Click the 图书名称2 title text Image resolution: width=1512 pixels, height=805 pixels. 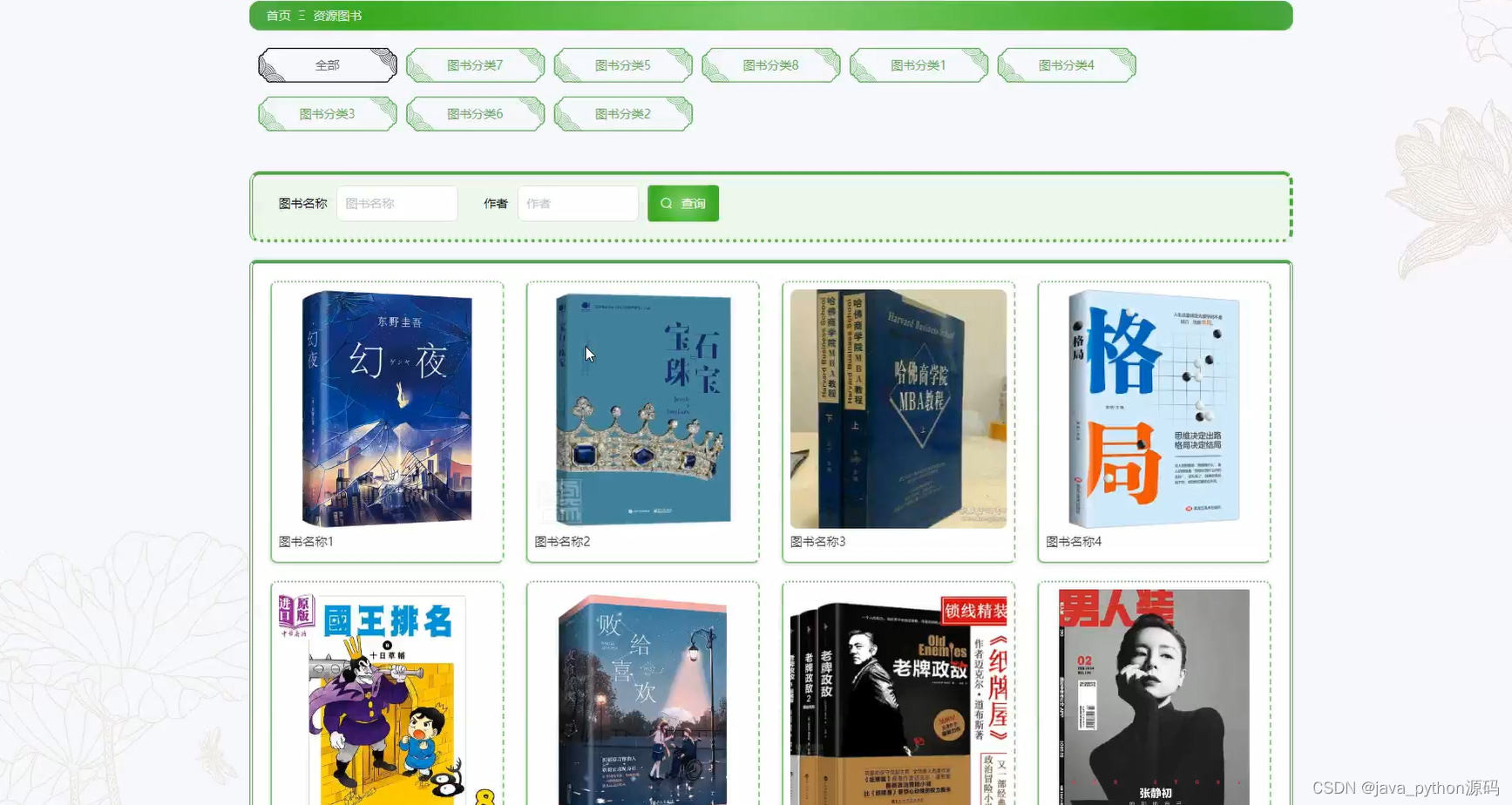tap(562, 542)
